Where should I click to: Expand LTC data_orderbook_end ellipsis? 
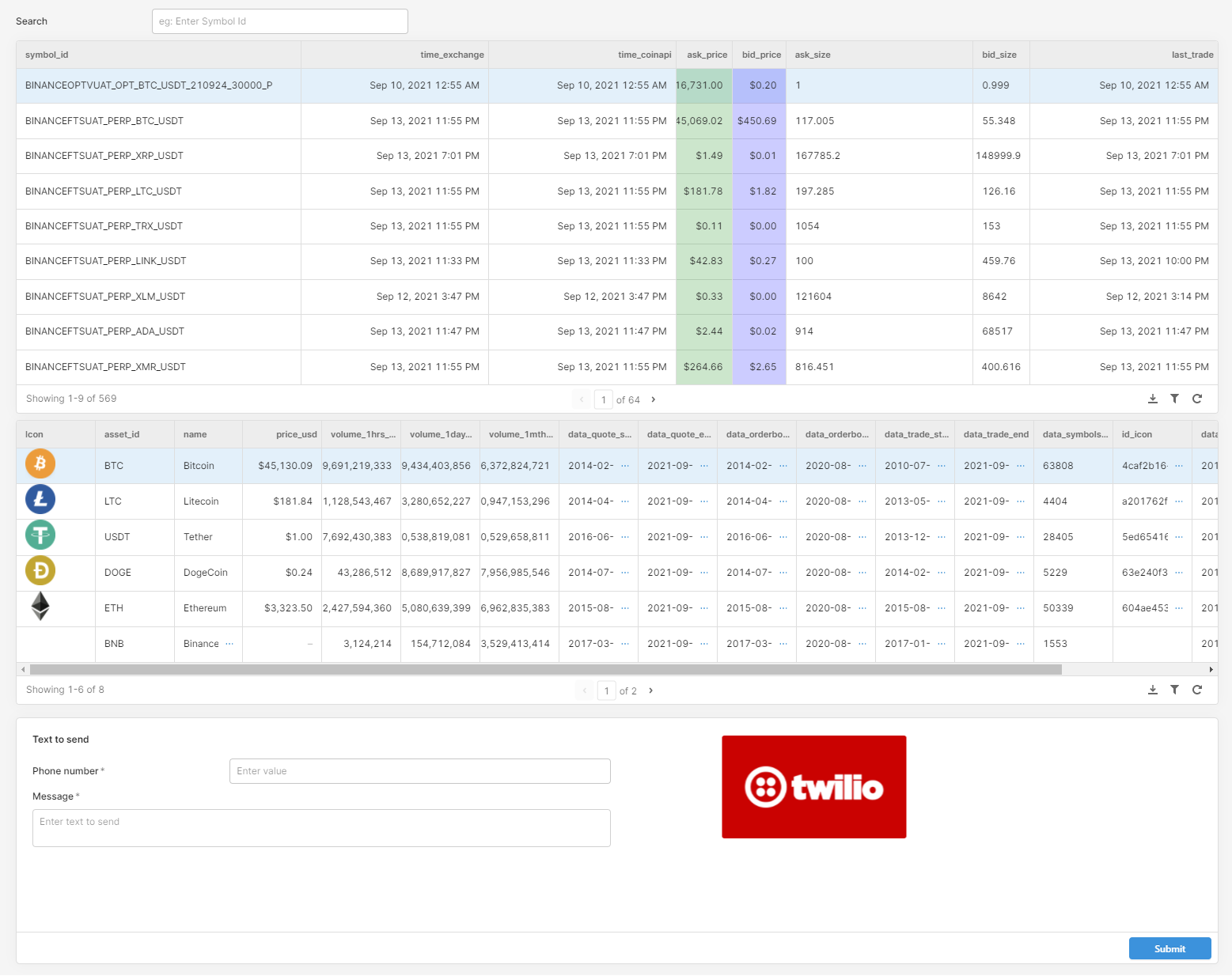click(862, 501)
